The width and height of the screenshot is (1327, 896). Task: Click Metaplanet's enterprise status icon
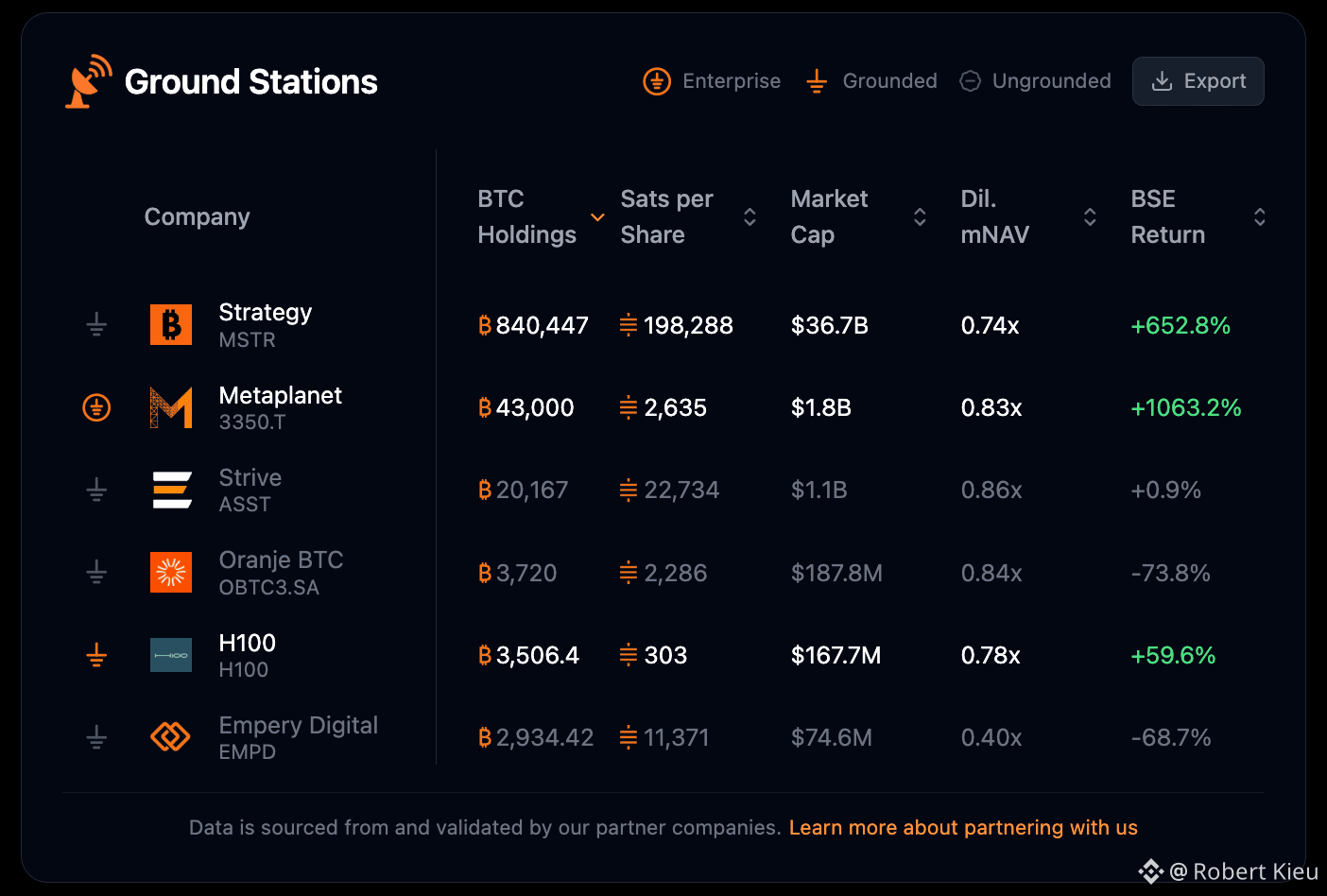(x=96, y=407)
